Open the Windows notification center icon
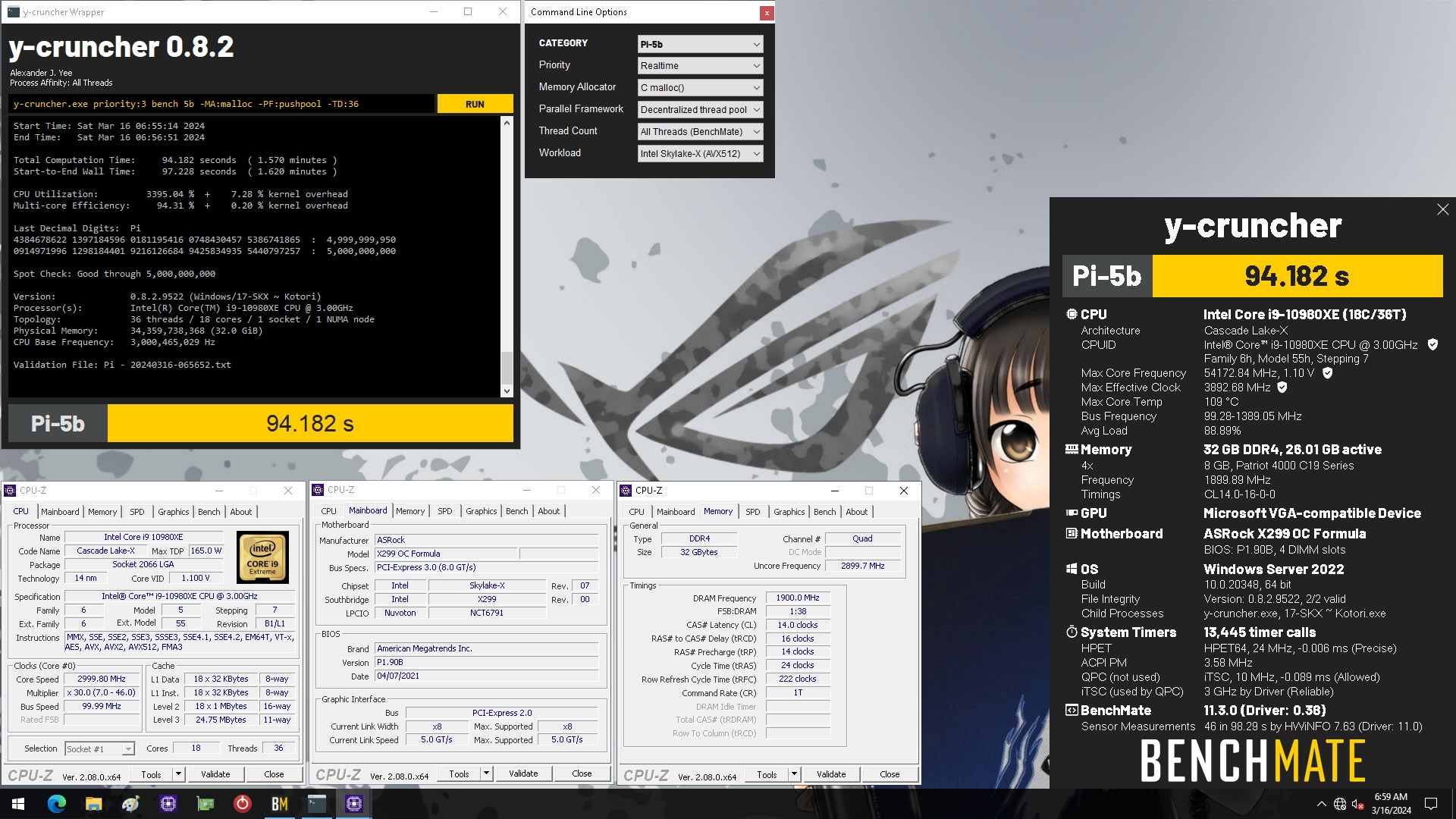The image size is (1456, 819). pos(1431,804)
